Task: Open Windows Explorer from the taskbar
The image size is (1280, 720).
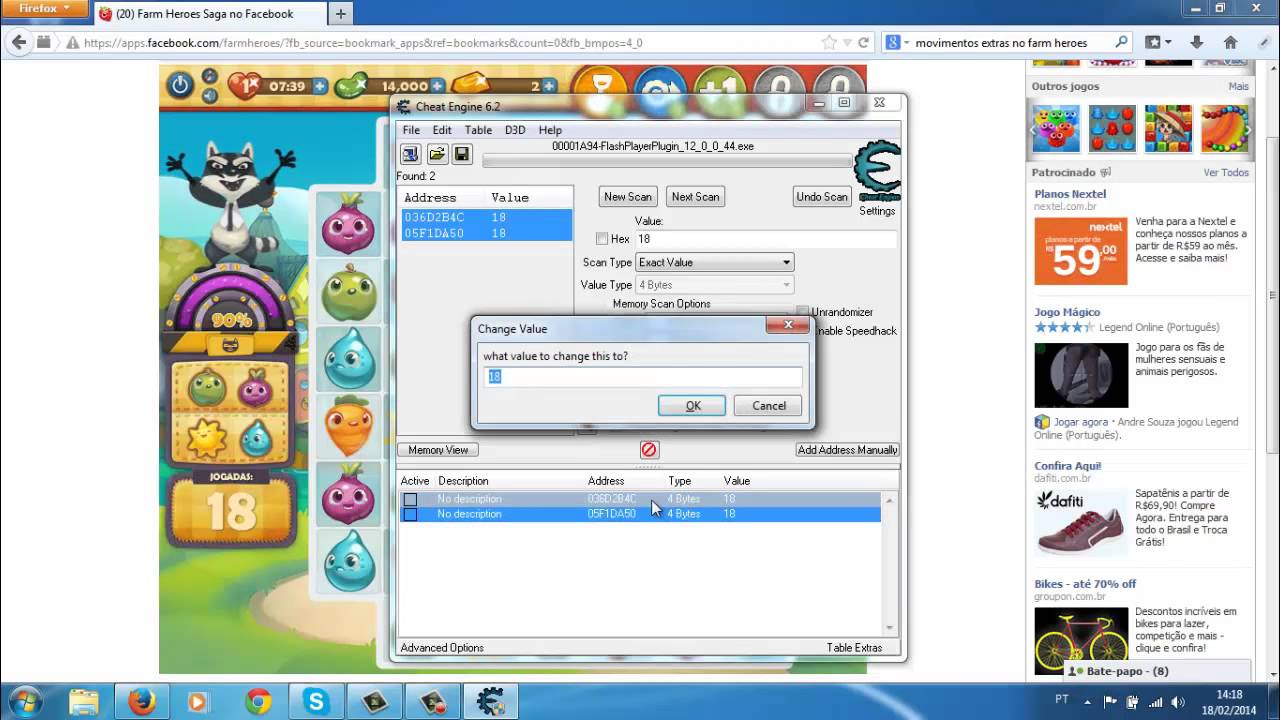Action: (84, 702)
